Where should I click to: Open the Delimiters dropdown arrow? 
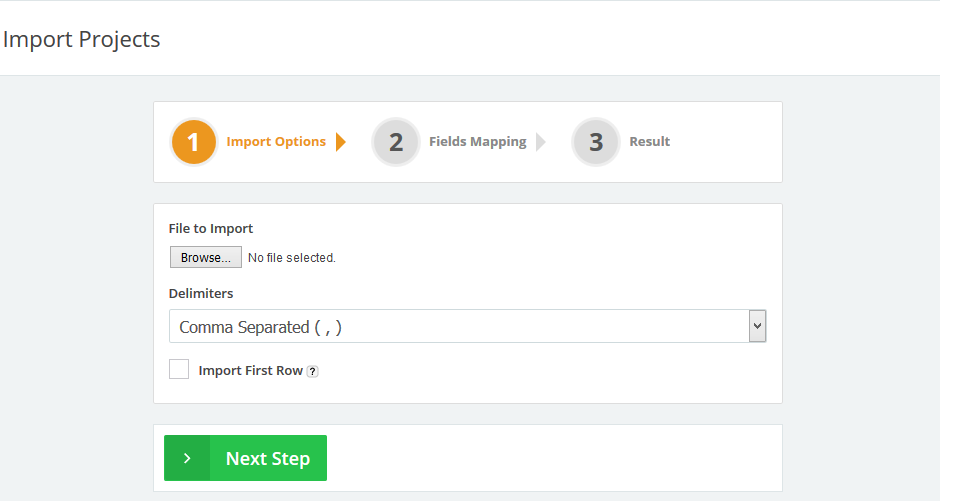click(x=757, y=326)
